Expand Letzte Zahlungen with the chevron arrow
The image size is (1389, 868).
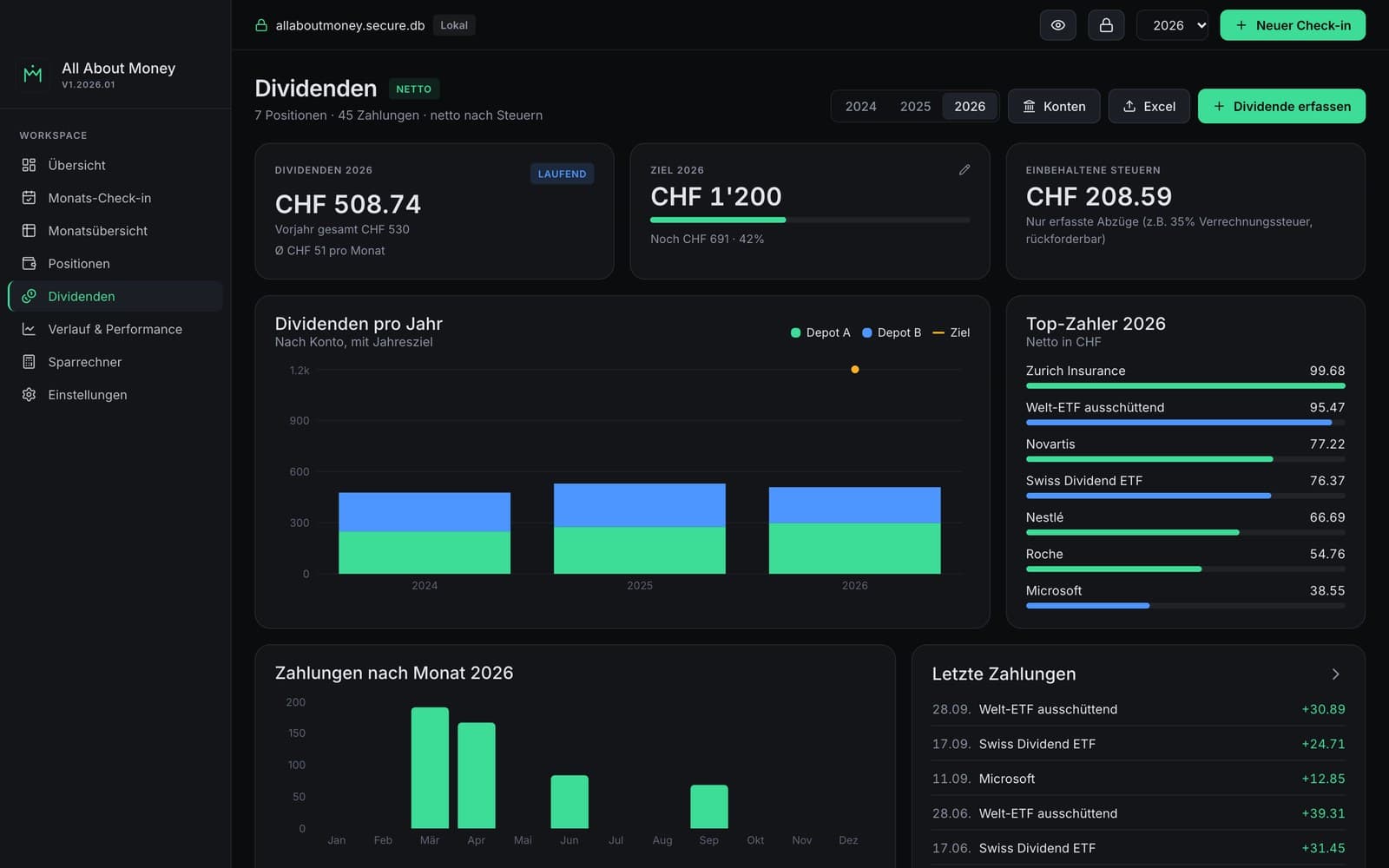(1336, 674)
